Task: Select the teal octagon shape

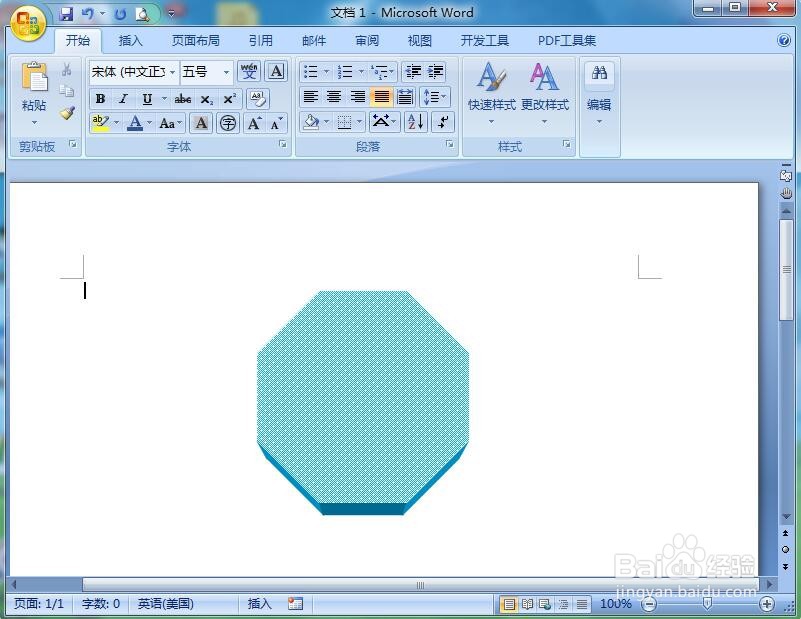Action: [363, 402]
